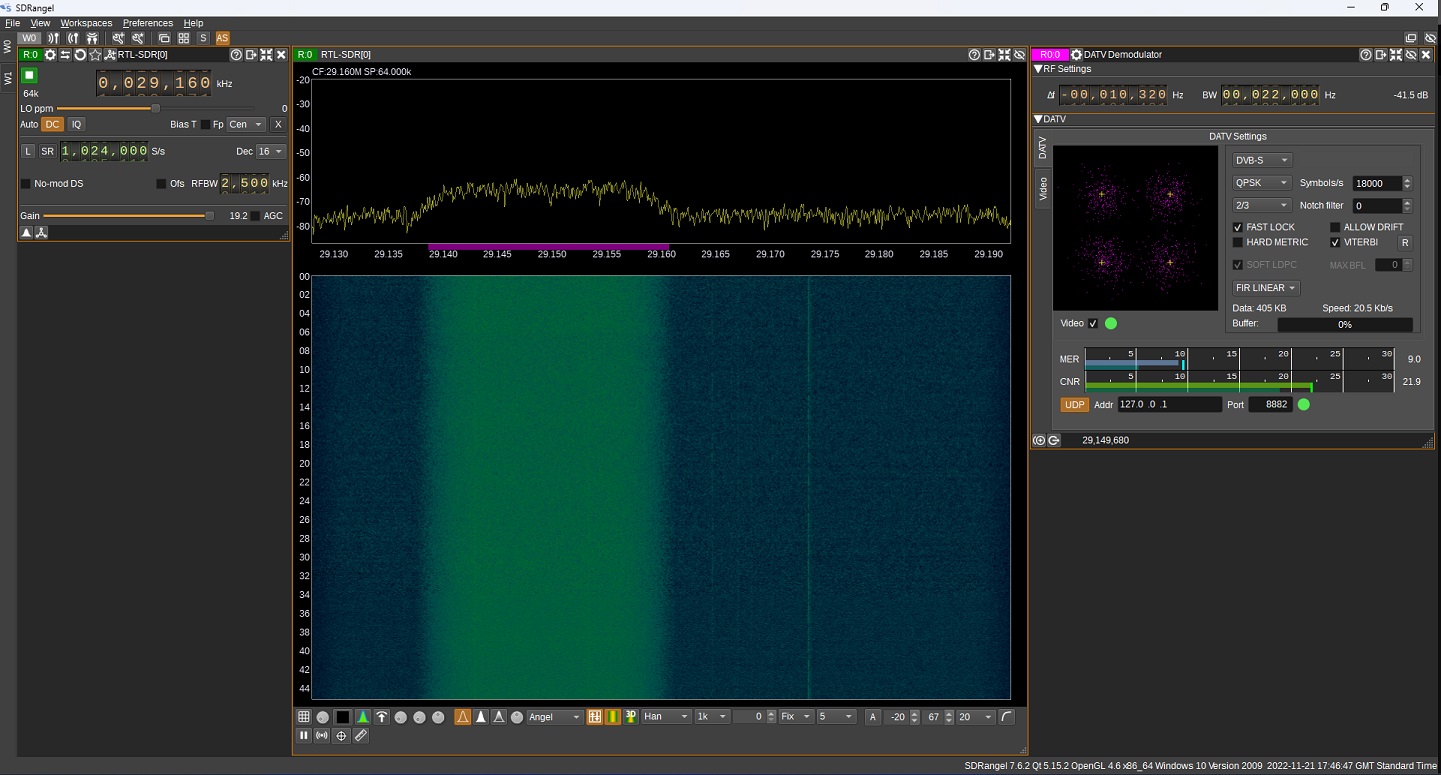
Task: Enable the Ofs checkbox
Action: click(x=161, y=184)
